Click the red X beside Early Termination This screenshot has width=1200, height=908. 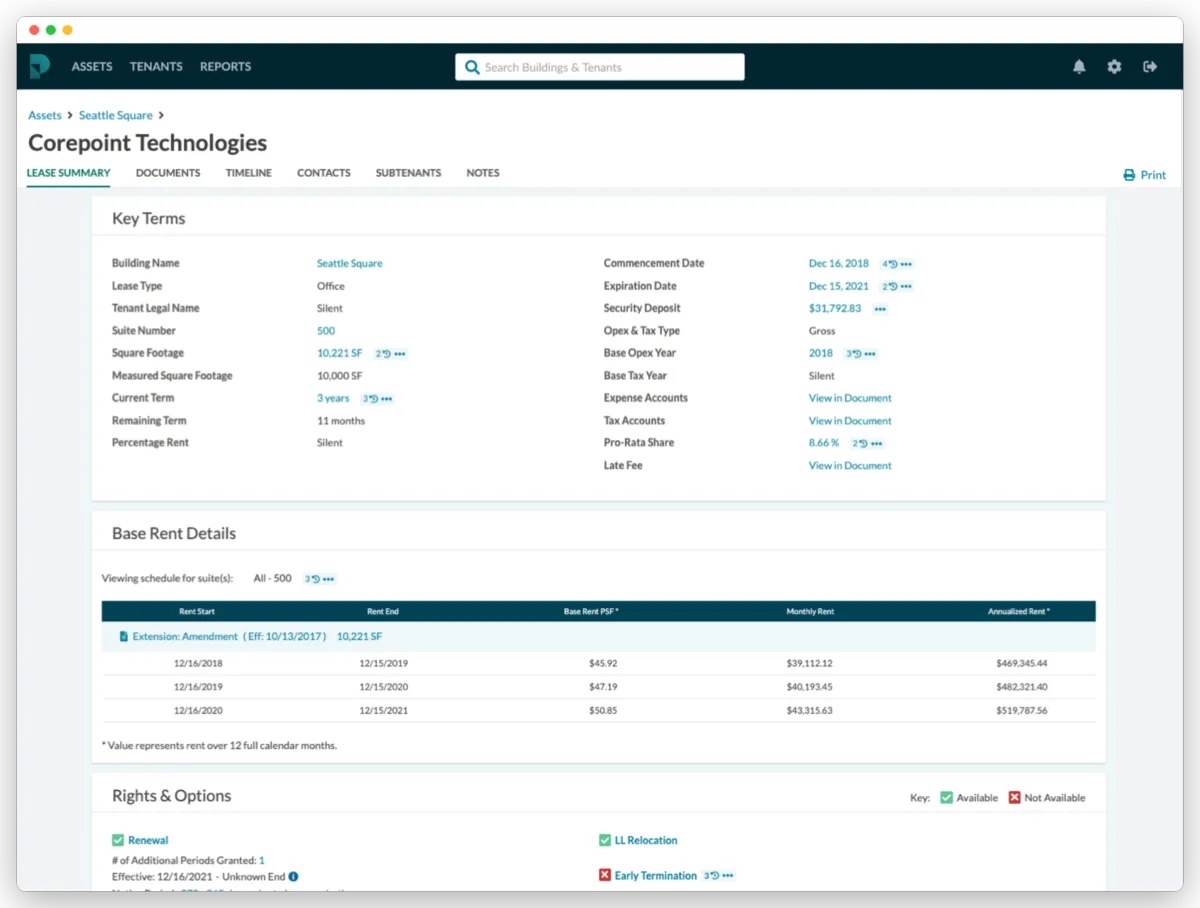(605, 876)
